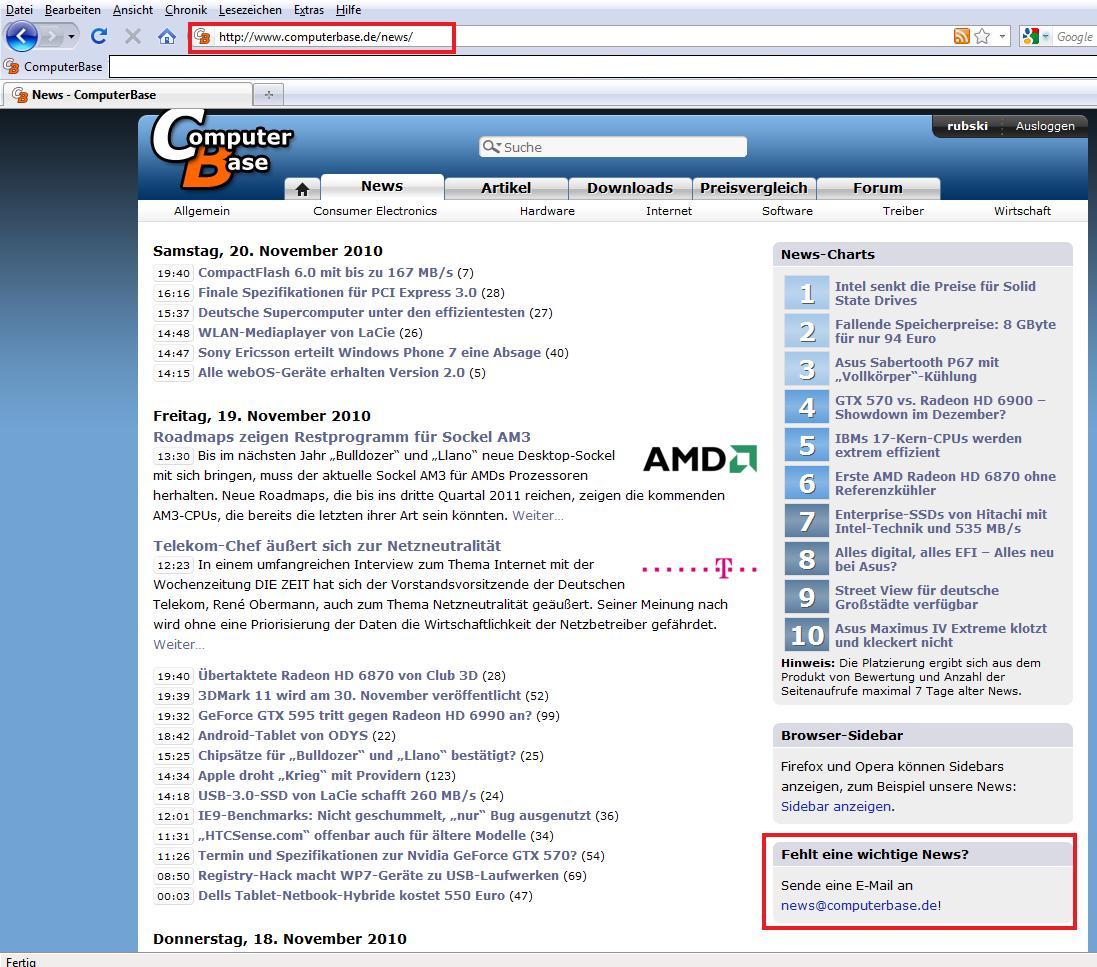Open a new tab with plus button
The image size is (1097, 967).
[x=269, y=94]
